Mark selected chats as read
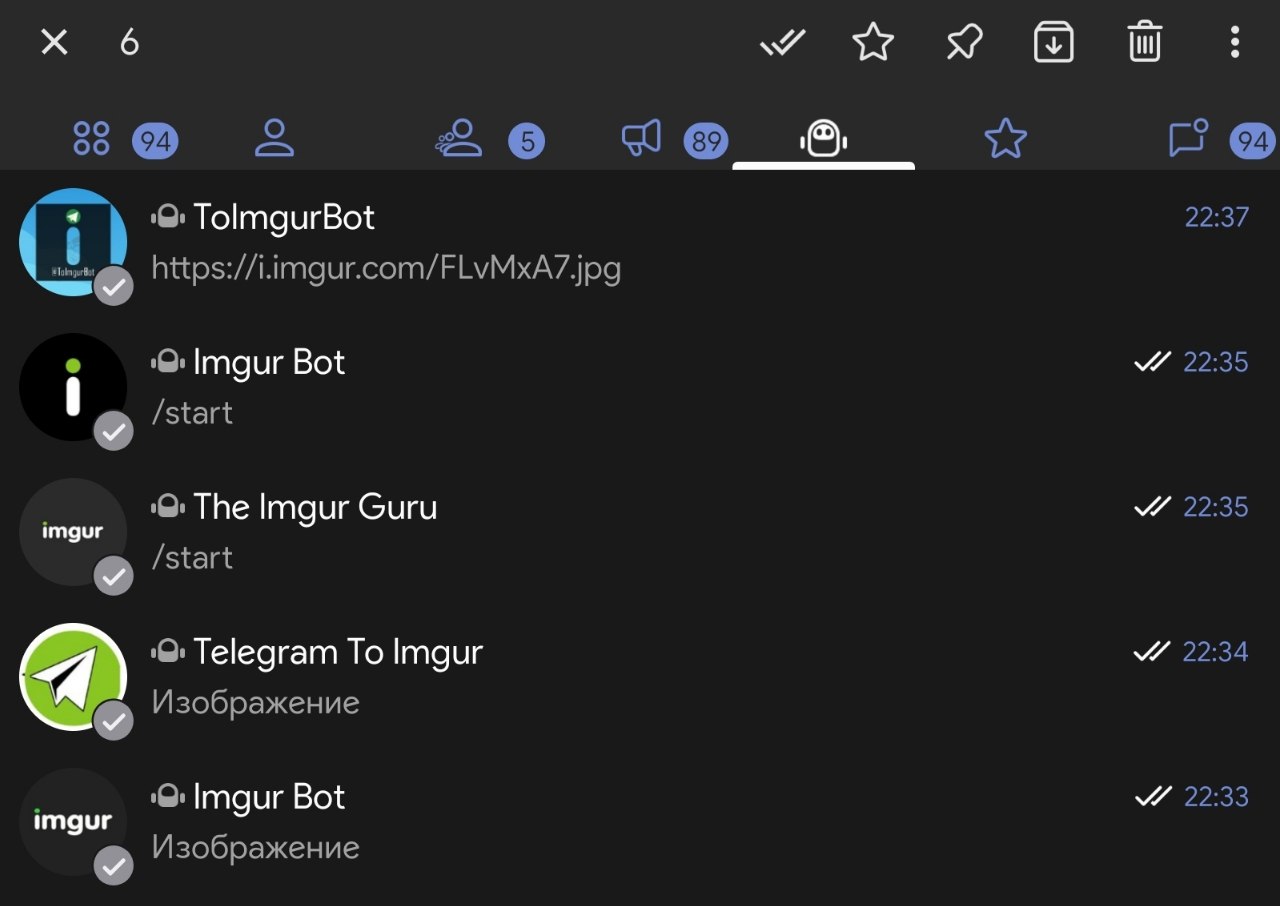The image size is (1280, 906). coord(782,43)
